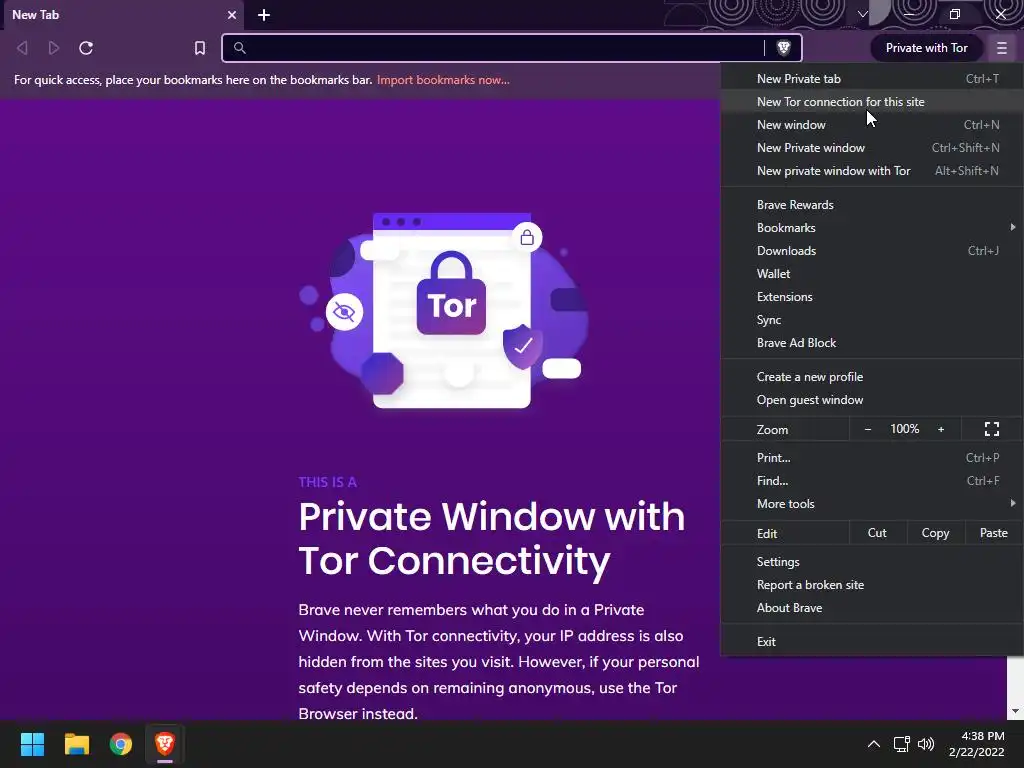Select New Private tab menu item

coord(872,78)
